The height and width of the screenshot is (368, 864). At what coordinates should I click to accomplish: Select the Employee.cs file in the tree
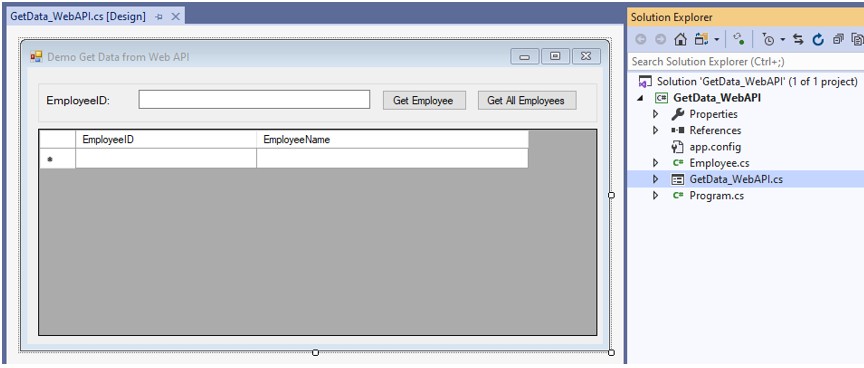[x=711, y=163]
